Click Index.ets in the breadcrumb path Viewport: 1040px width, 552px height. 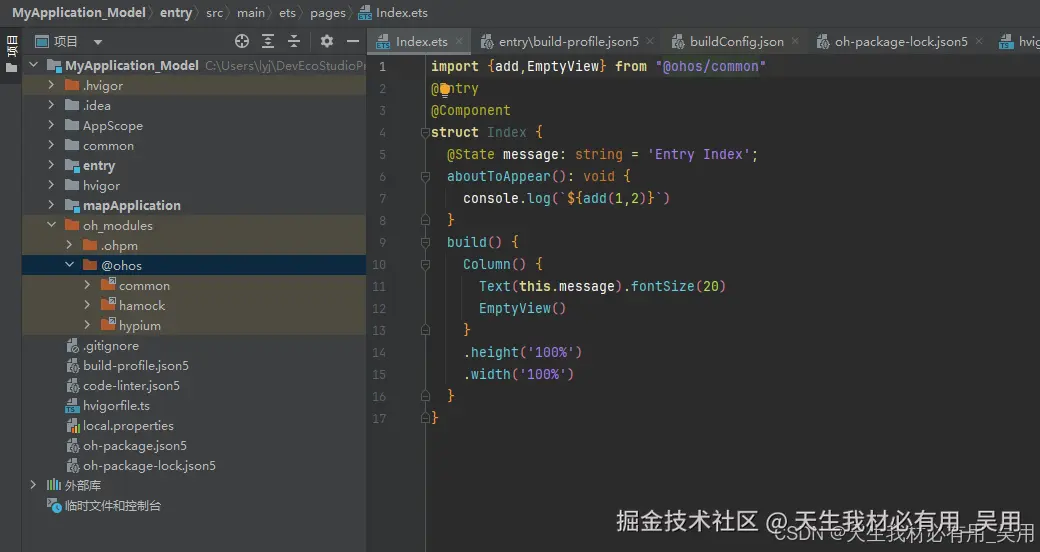pyautogui.click(x=401, y=13)
